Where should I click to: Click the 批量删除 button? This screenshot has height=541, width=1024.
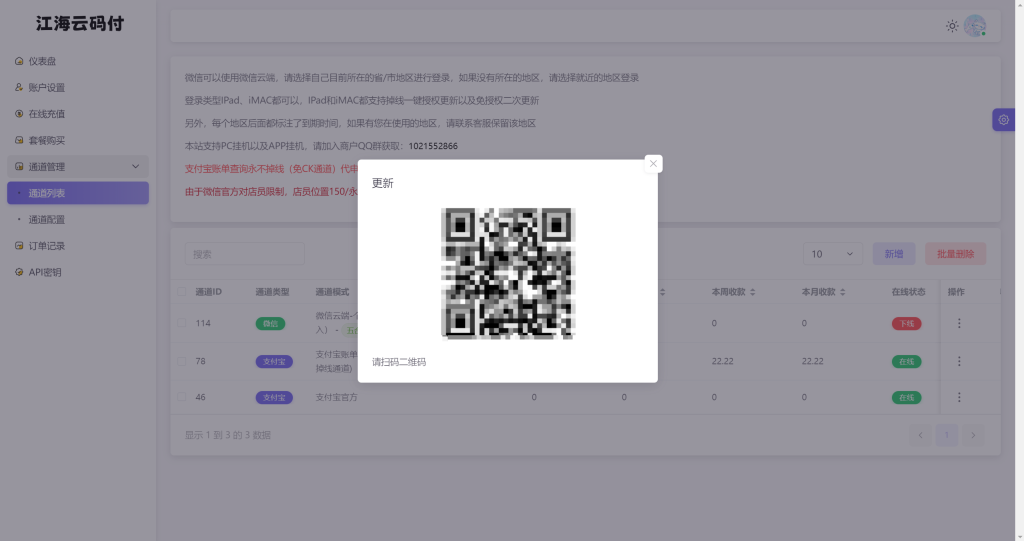pos(955,254)
